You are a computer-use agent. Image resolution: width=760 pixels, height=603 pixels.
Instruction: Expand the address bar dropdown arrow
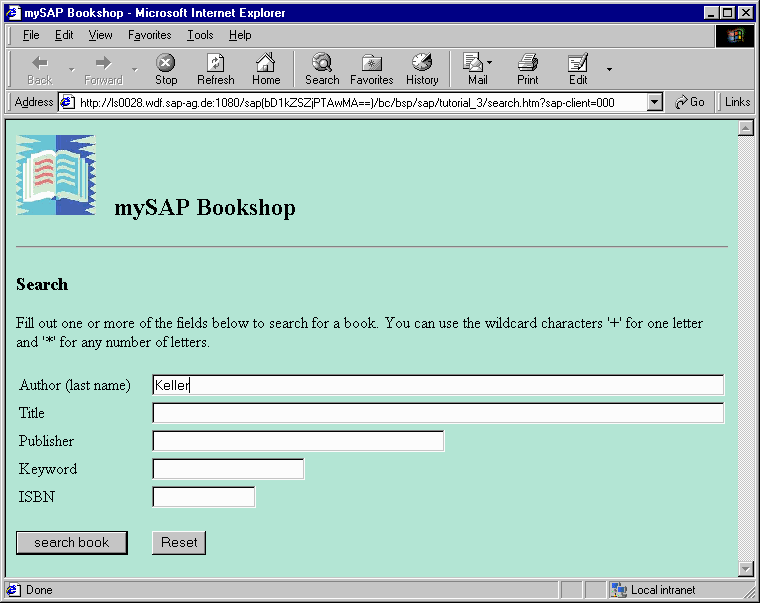[655, 102]
